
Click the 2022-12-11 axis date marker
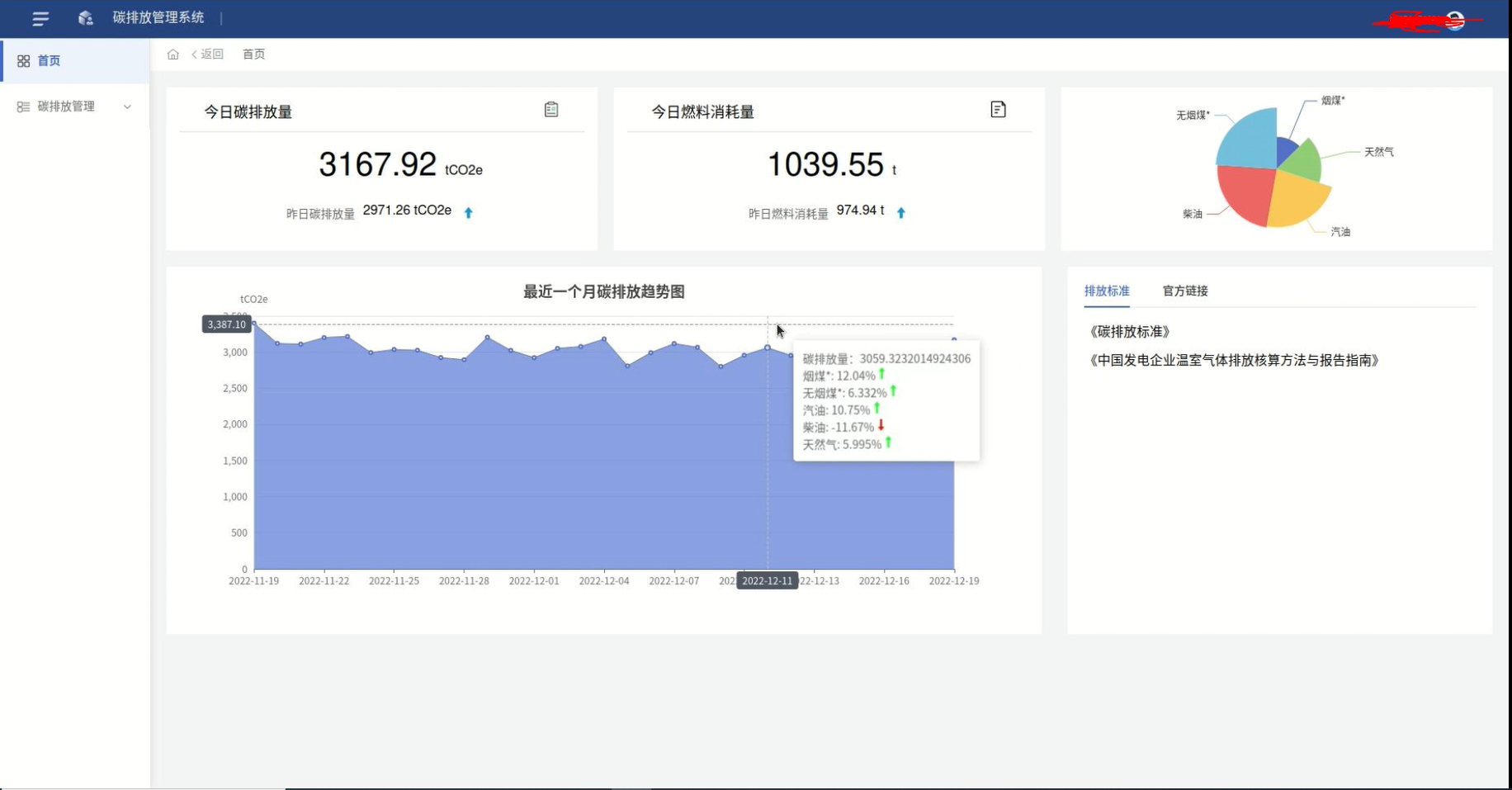[767, 581]
